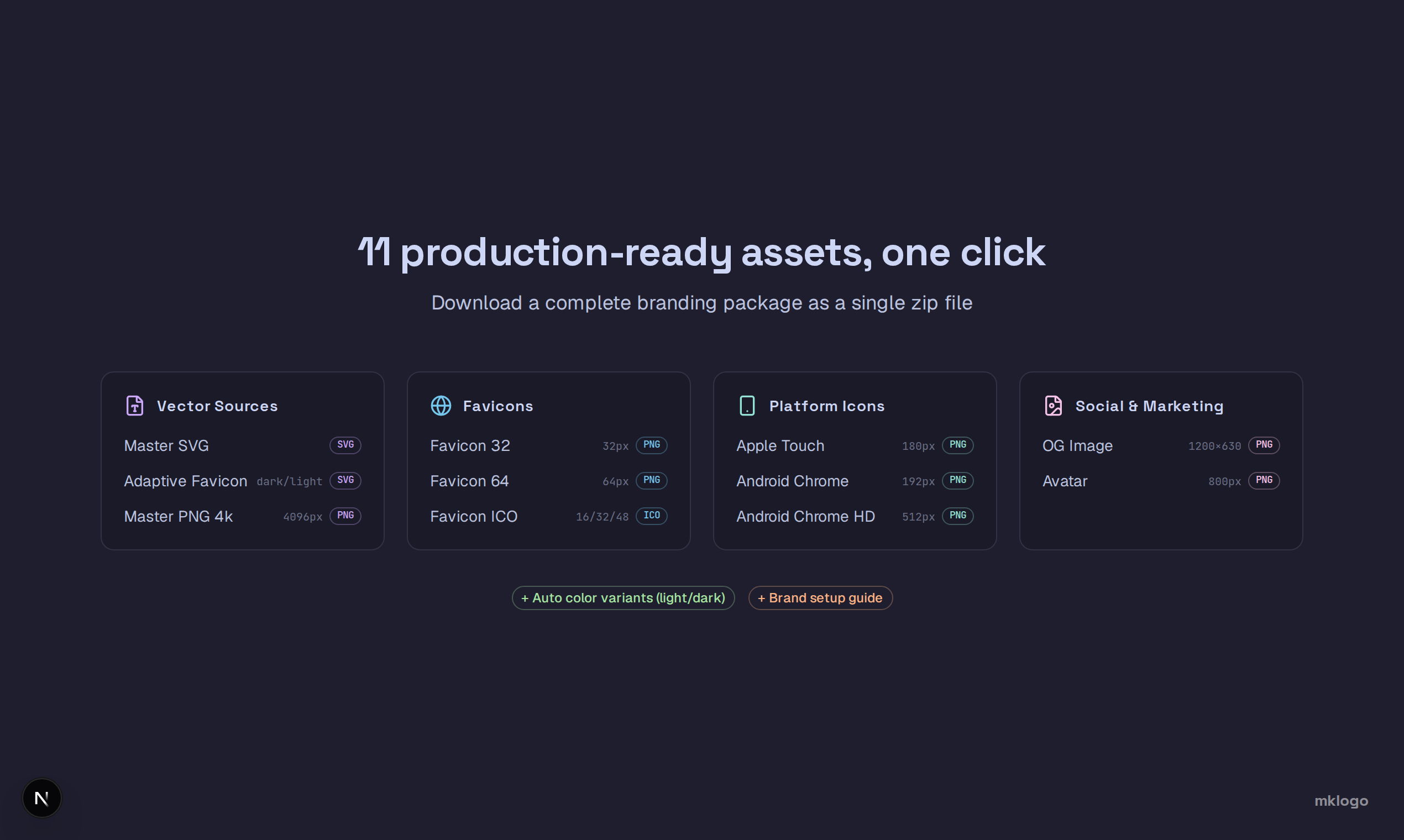Screen dimensions: 1404x840
Task: Click the mklogo brand text
Action: click(x=1340, y=801)
